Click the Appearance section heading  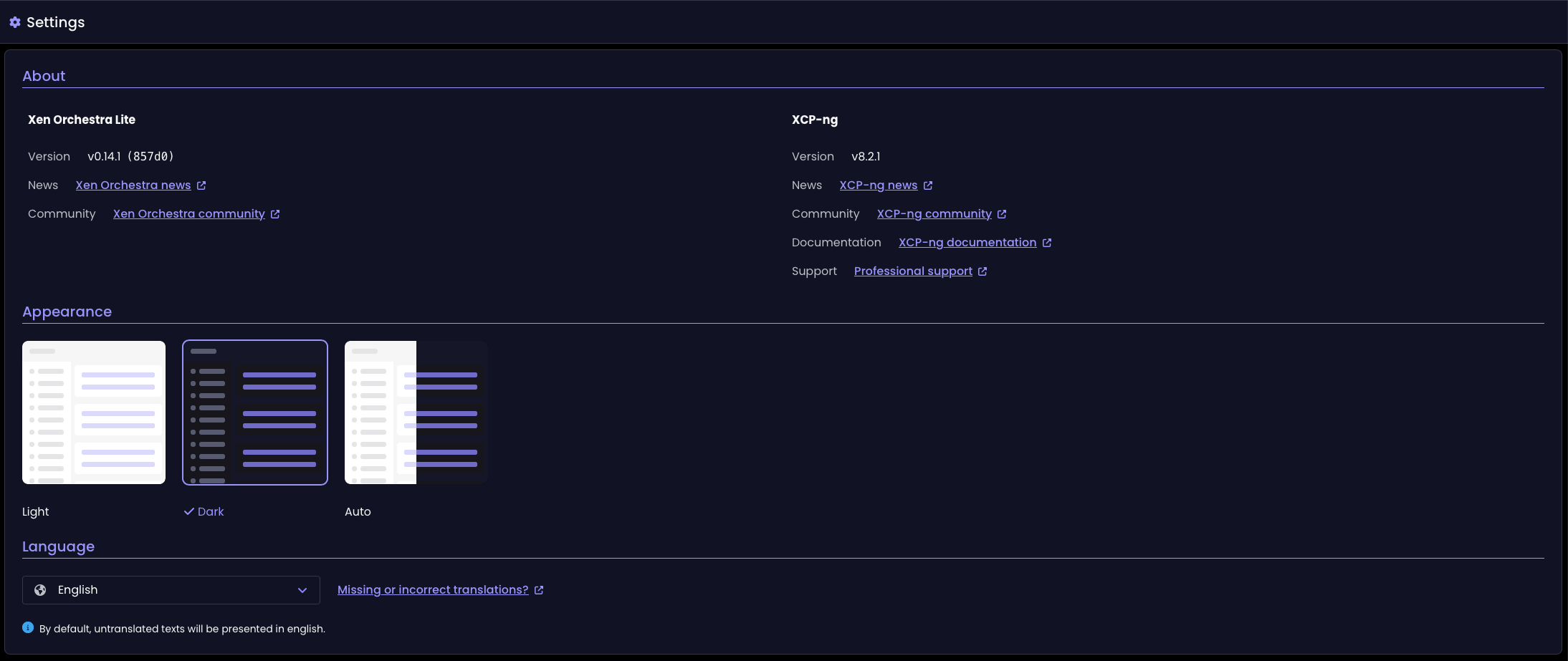pos(67,312)
